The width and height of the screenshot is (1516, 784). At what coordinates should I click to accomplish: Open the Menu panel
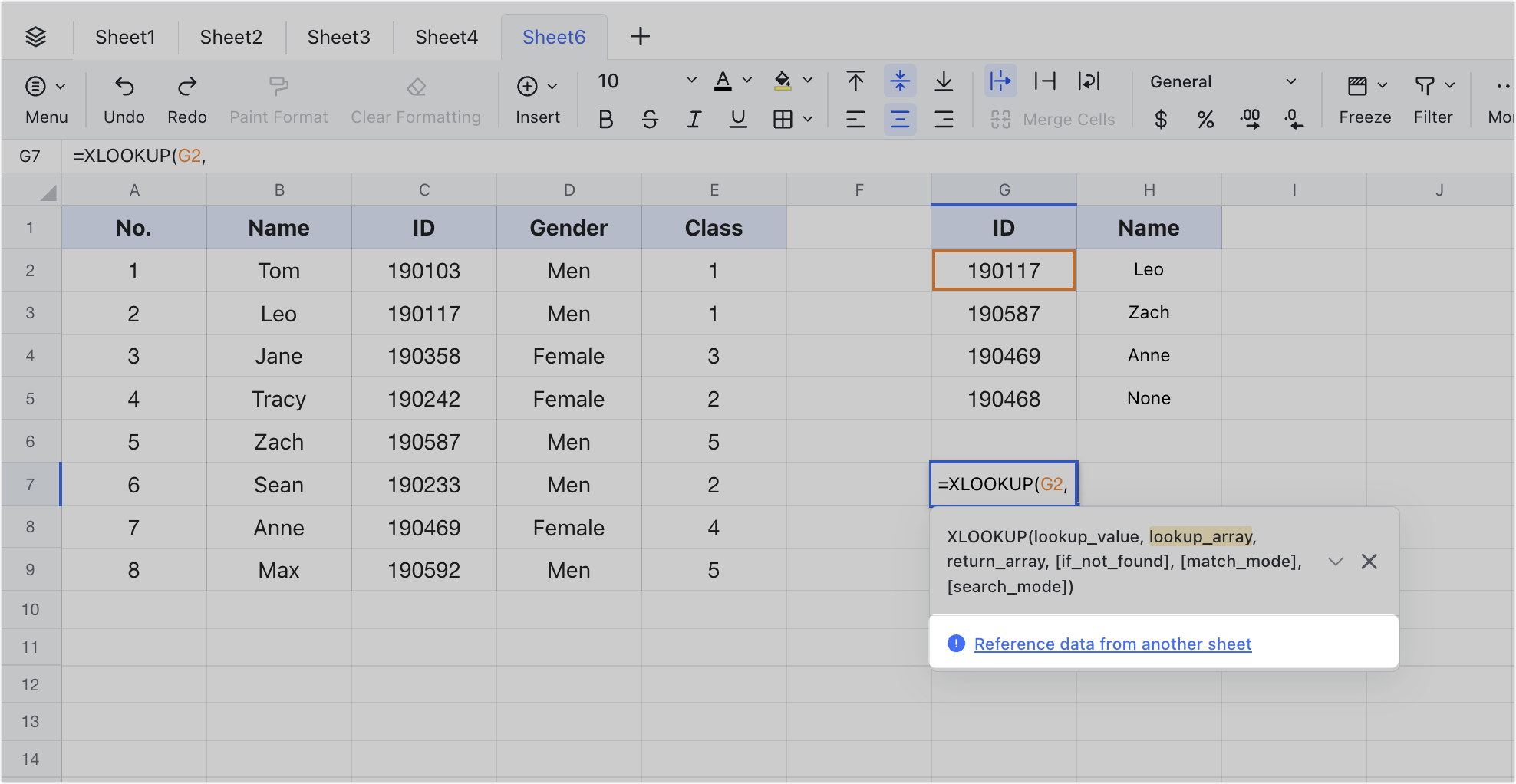pos(46,98)
